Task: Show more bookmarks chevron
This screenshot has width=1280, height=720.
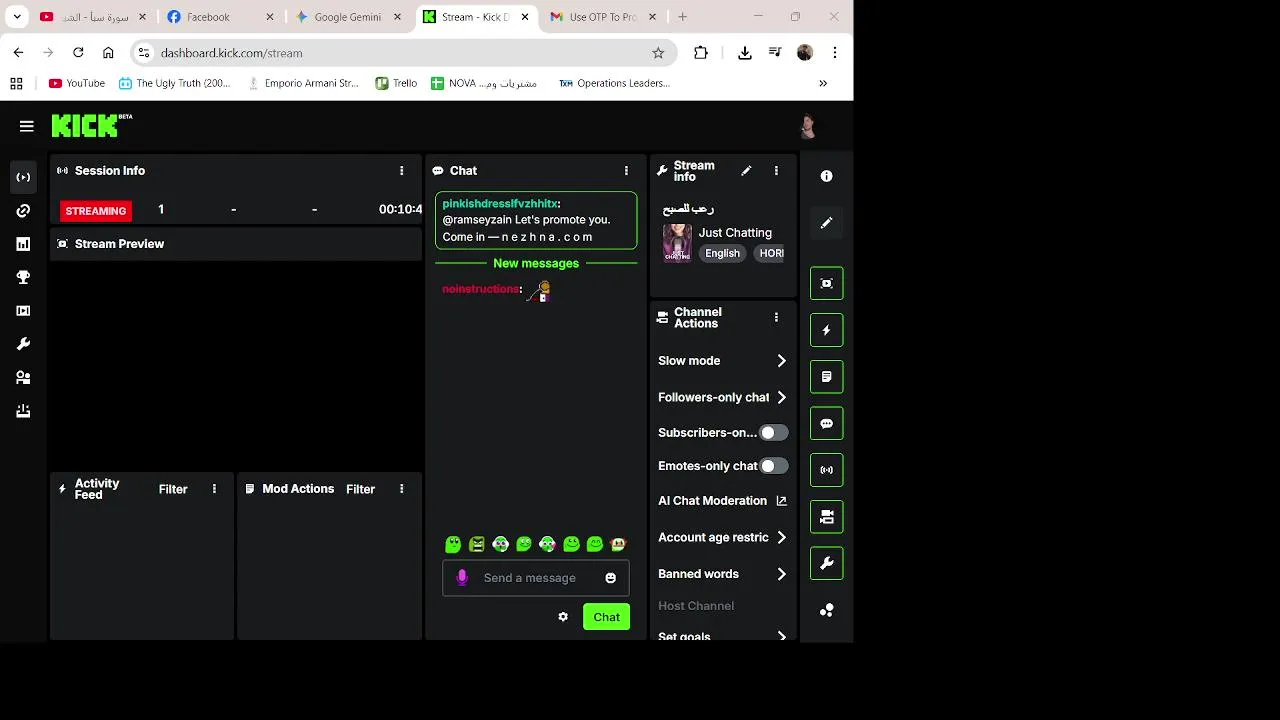Action: tap(823, 83)
